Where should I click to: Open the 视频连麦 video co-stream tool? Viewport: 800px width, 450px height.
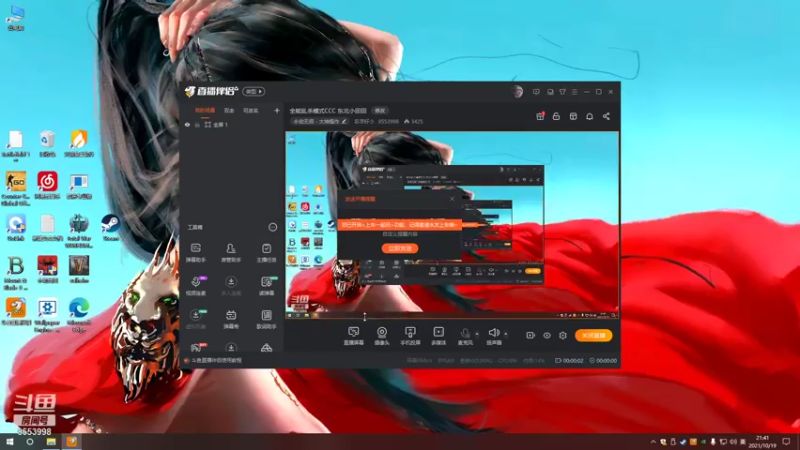click(196, 286)
